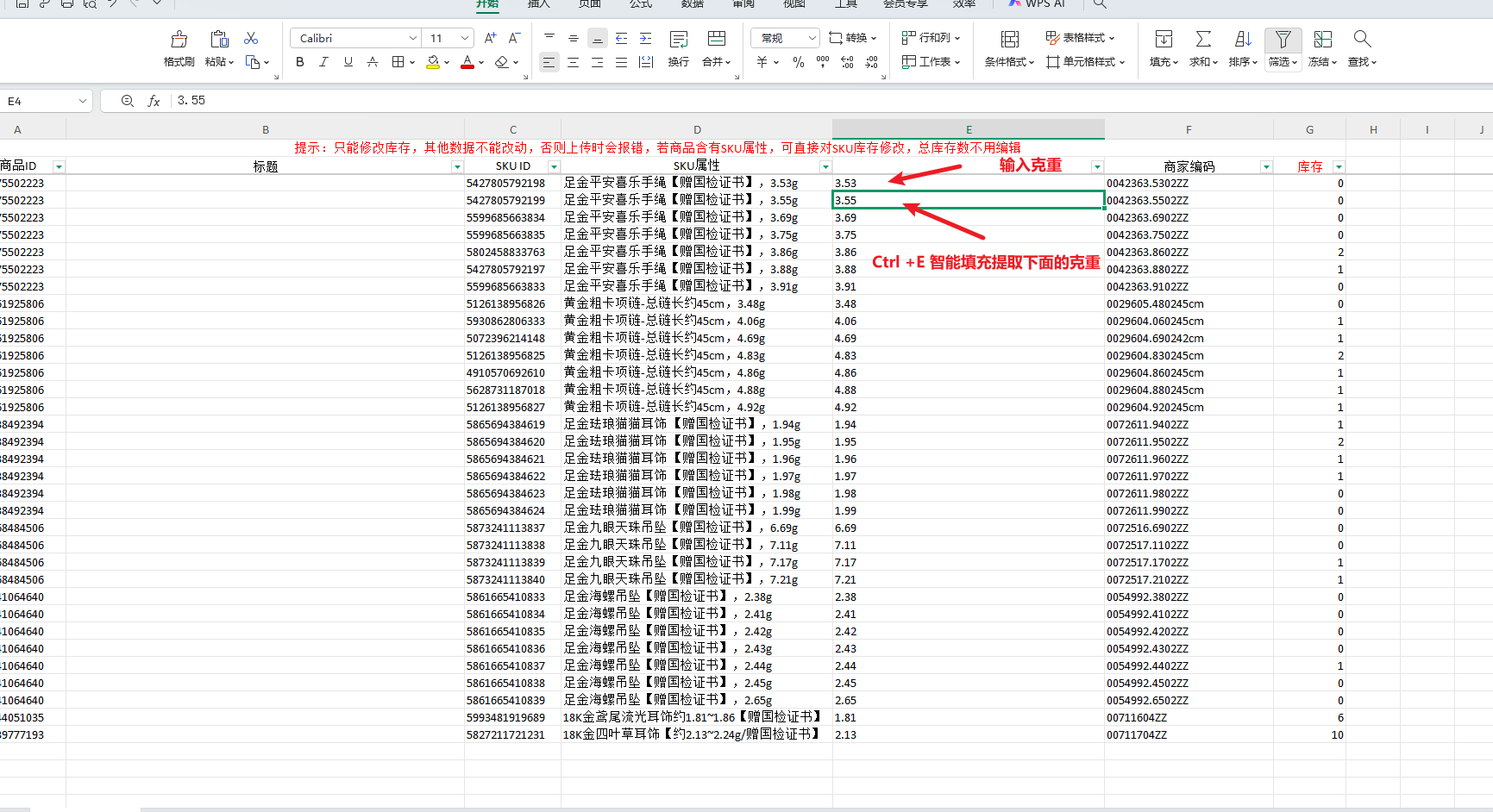
Task: Click the Increase Font Size icon
Action: pos(490,38)
